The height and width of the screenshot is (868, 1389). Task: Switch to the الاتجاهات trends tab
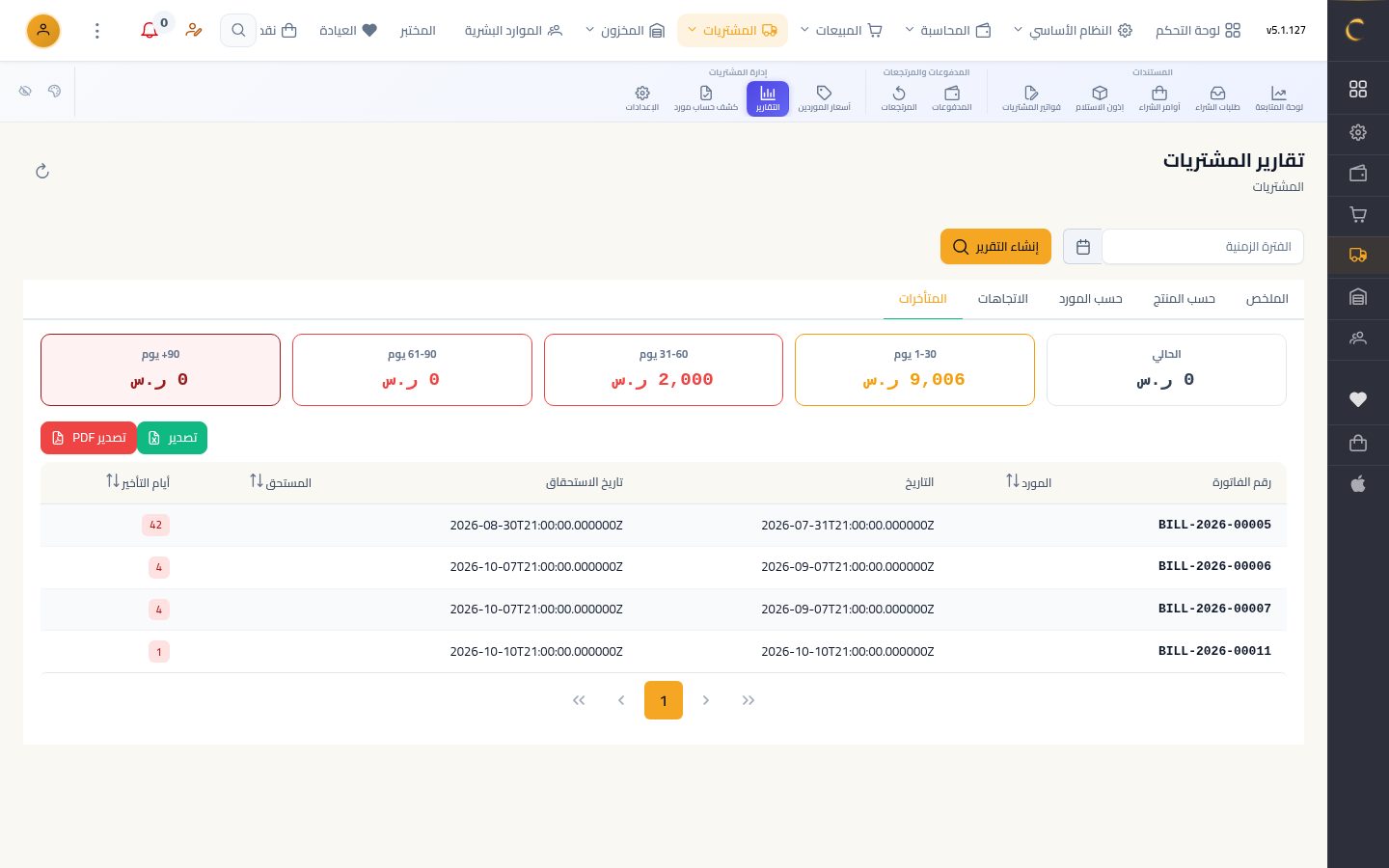coord(1003,299)
